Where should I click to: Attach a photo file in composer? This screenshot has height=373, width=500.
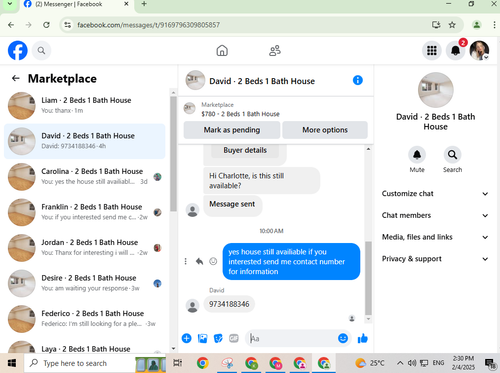pos(203,338)
